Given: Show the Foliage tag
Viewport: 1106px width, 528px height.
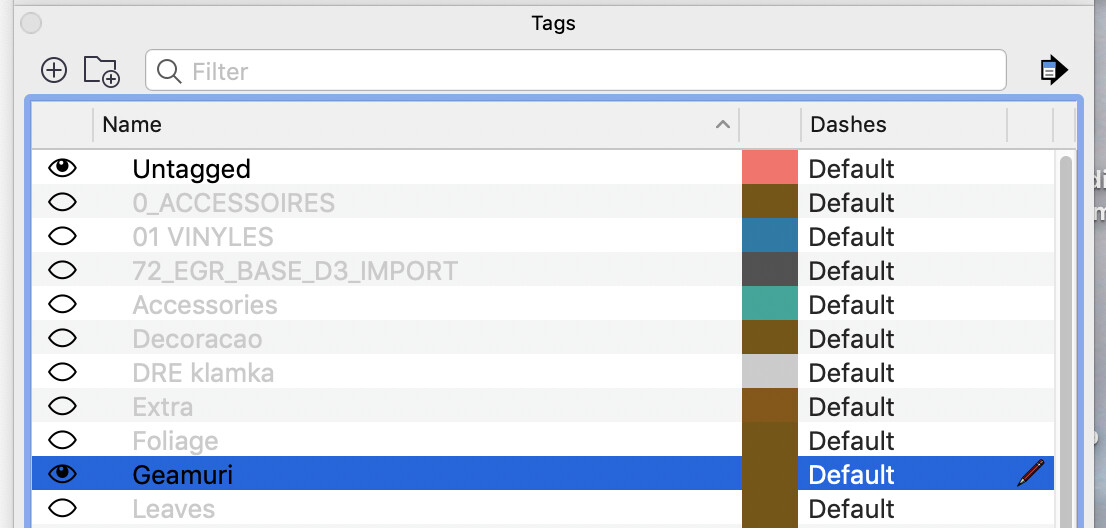Looking at the screenshot, I should [63, 441].
